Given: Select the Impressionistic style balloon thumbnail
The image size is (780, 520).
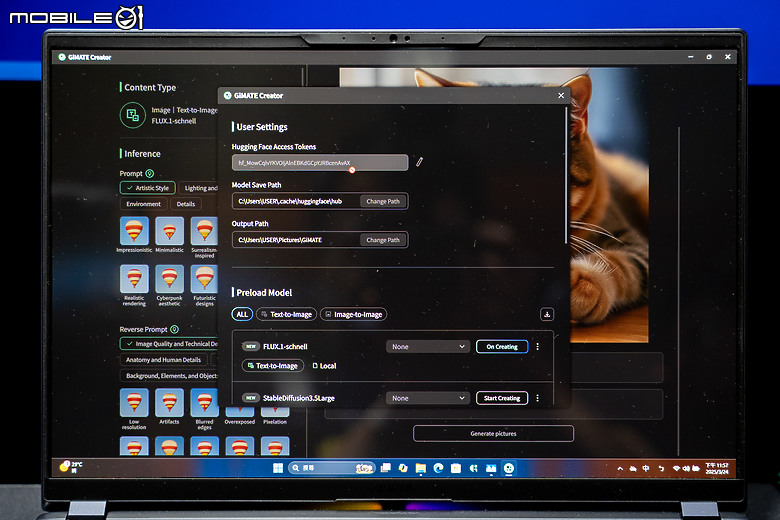Looking at the screenshot, I should [x=134, y=231].
